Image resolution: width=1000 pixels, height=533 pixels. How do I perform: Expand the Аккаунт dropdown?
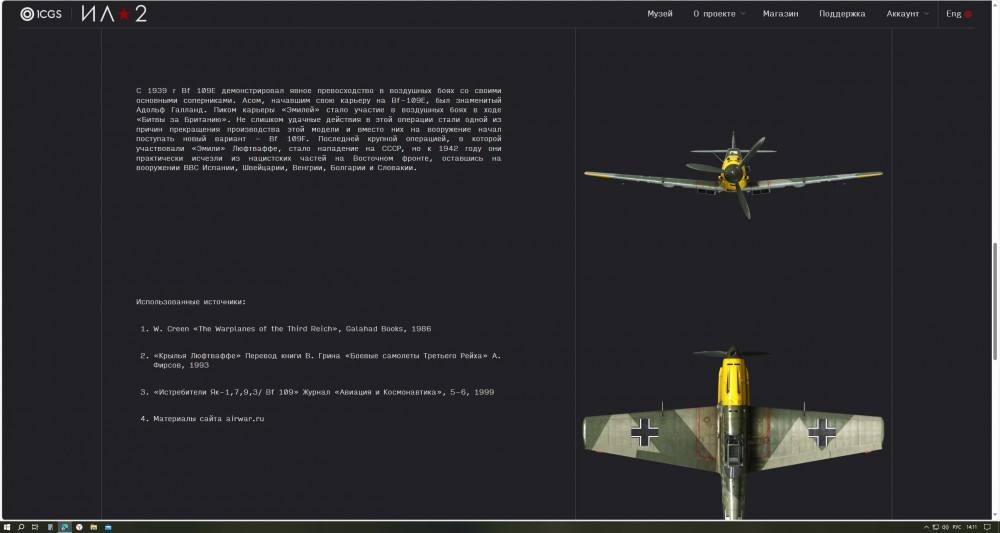point(907,13)
